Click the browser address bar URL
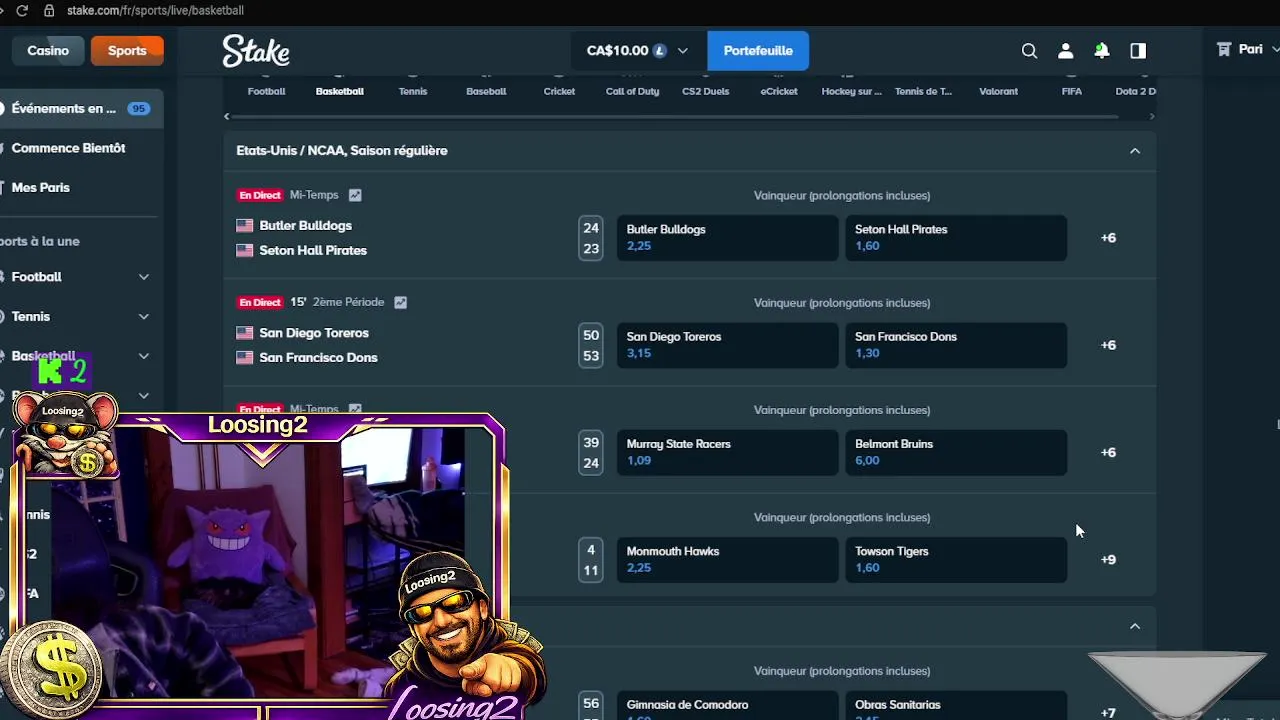1280x720 pixels. point(155,10)
